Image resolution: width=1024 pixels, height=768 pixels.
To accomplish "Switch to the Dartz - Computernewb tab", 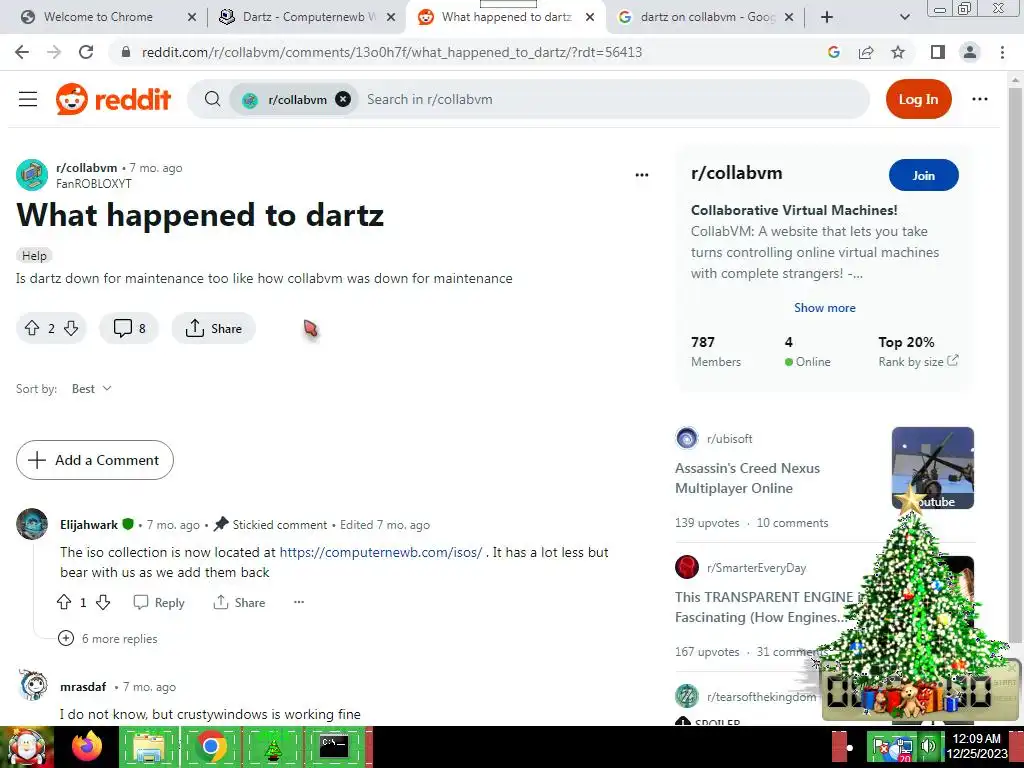I will (x=308, y=17).
